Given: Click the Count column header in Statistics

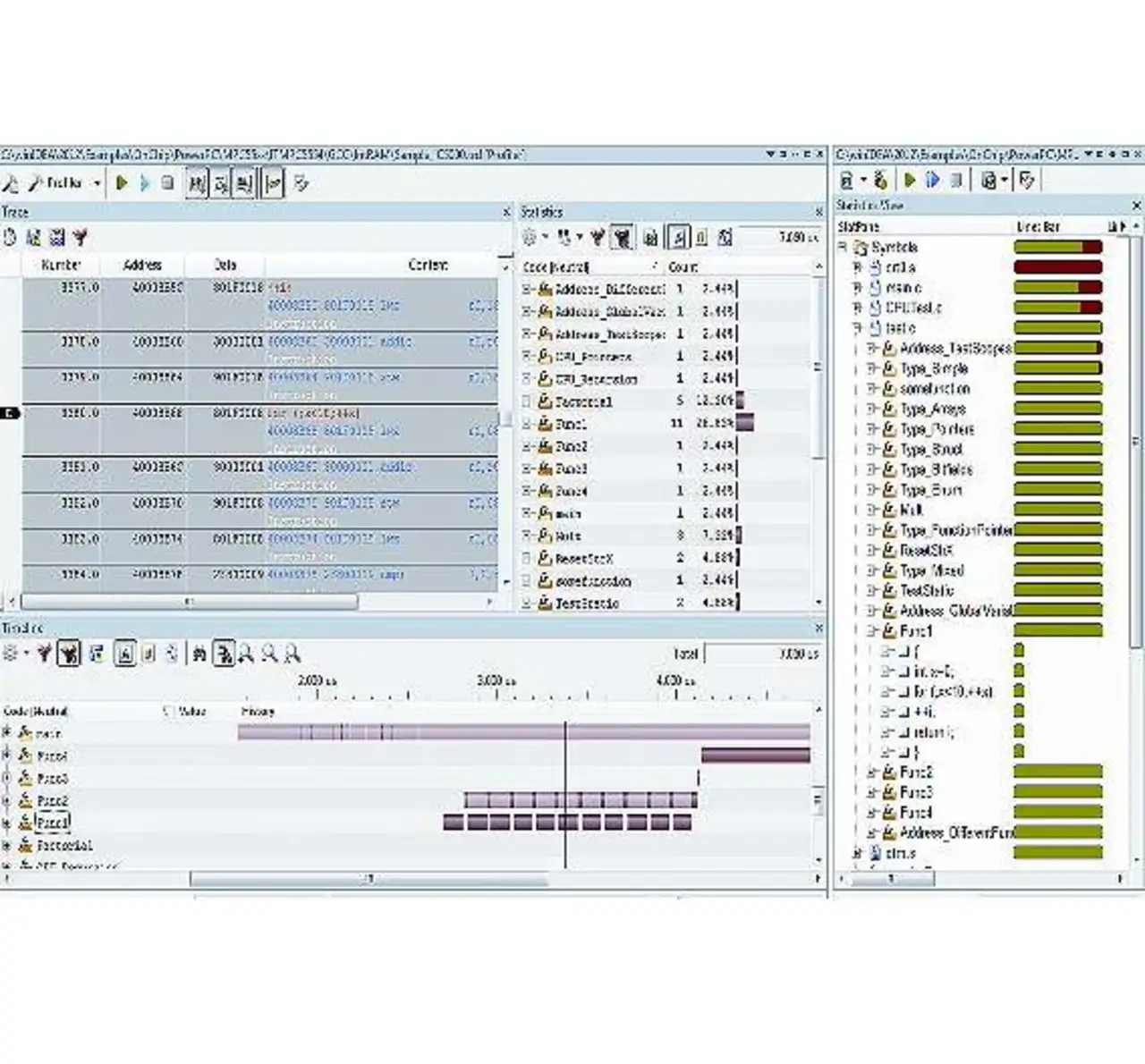Looking at the screenshot, I should coord(683,267).
